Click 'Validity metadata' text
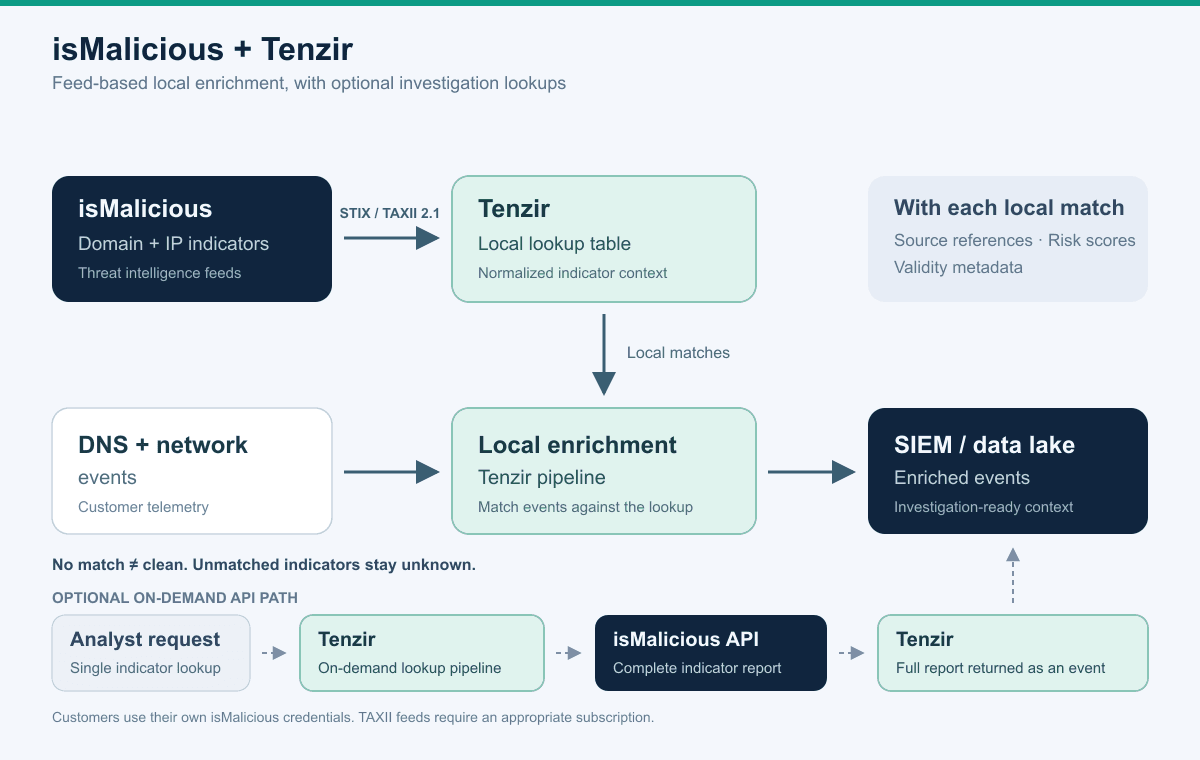This screenshot has height=760, width=1200. 958,267
